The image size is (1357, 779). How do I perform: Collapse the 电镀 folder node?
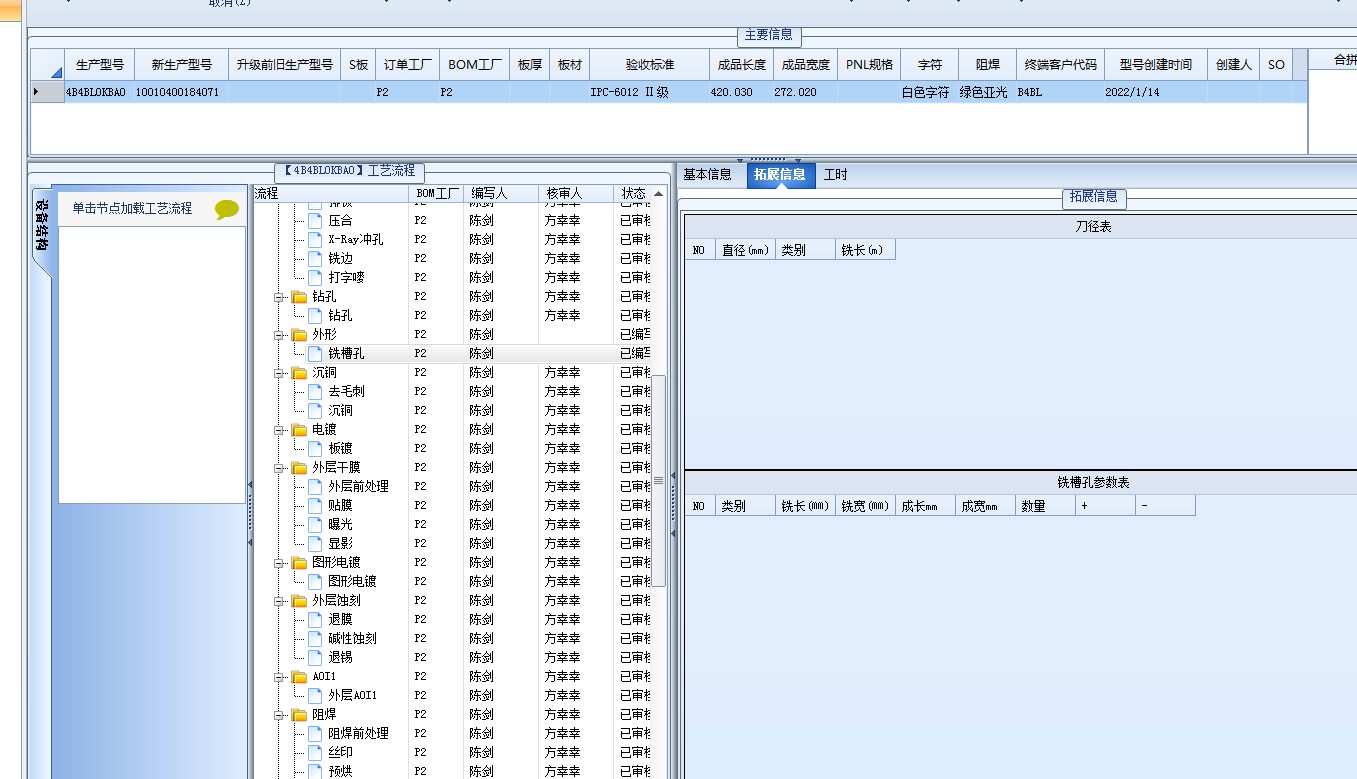[280, 430]
